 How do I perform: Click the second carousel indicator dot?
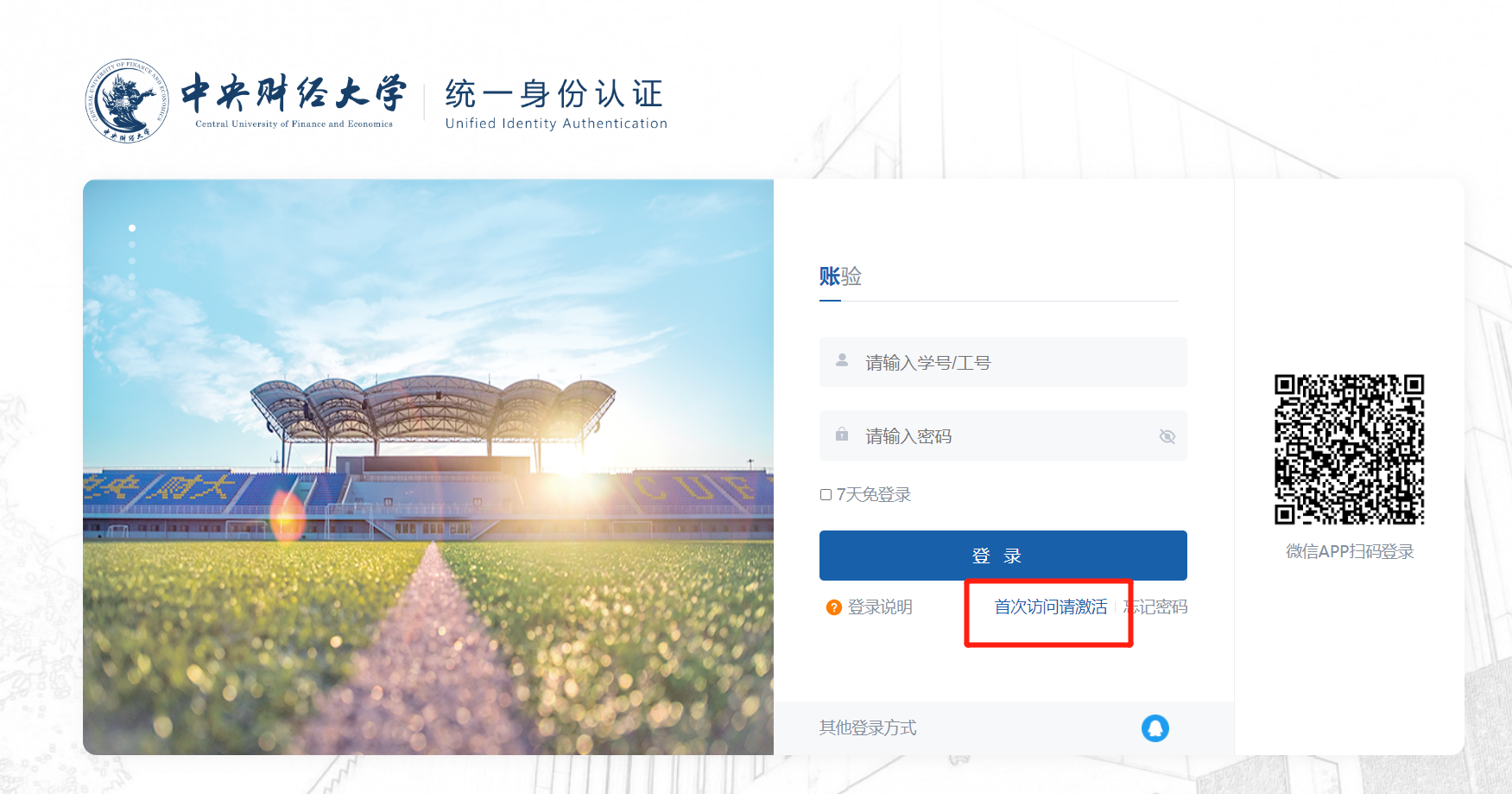coord(131,246)
